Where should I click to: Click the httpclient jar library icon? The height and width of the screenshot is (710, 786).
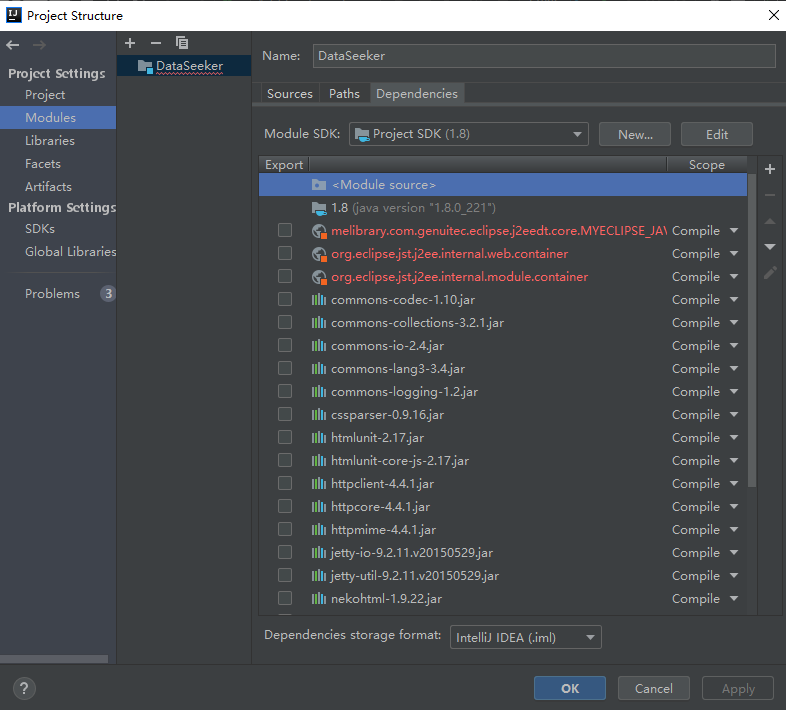[x=319, y=484]
